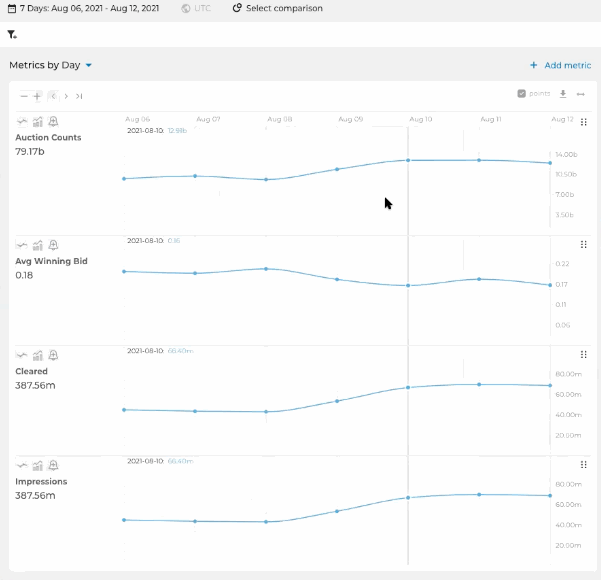Download the chart data using download icon
This screenshot has width=601, height=580.
click(563, 94)
